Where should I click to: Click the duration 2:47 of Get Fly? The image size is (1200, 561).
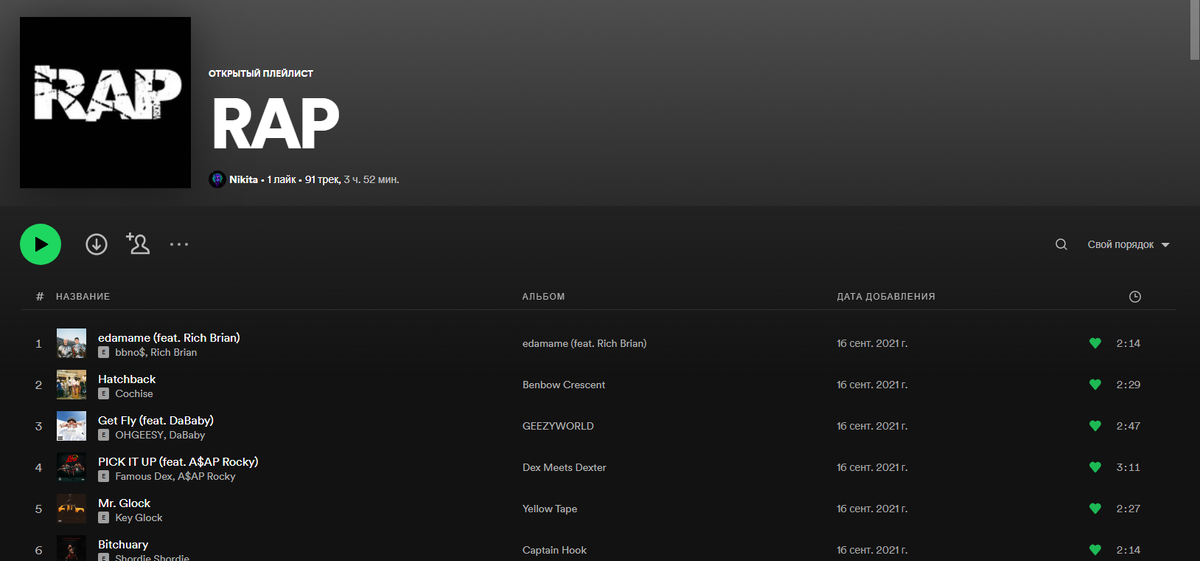1128,426
